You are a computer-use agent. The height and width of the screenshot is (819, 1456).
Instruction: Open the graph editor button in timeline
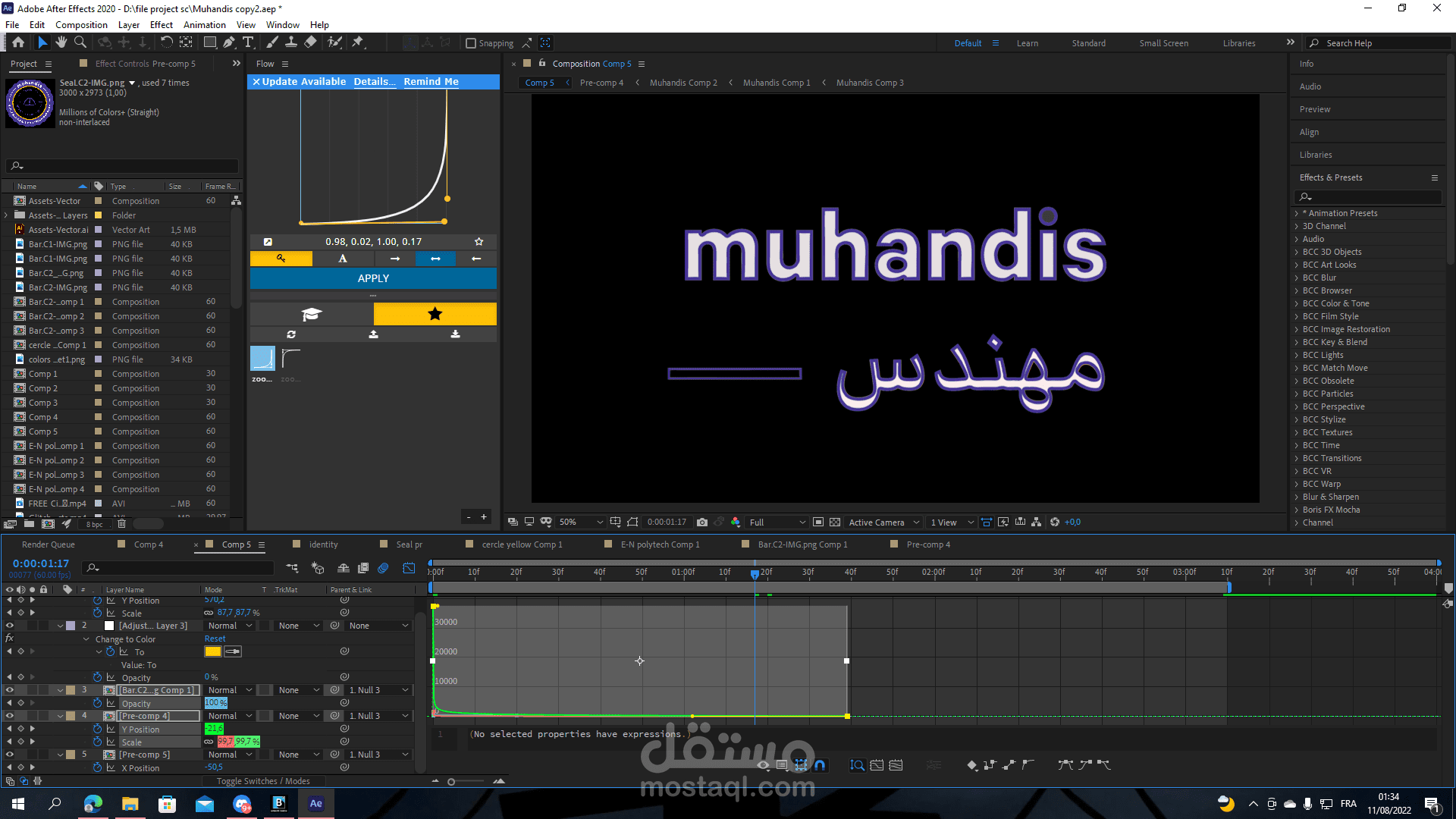tap(409, 568)
